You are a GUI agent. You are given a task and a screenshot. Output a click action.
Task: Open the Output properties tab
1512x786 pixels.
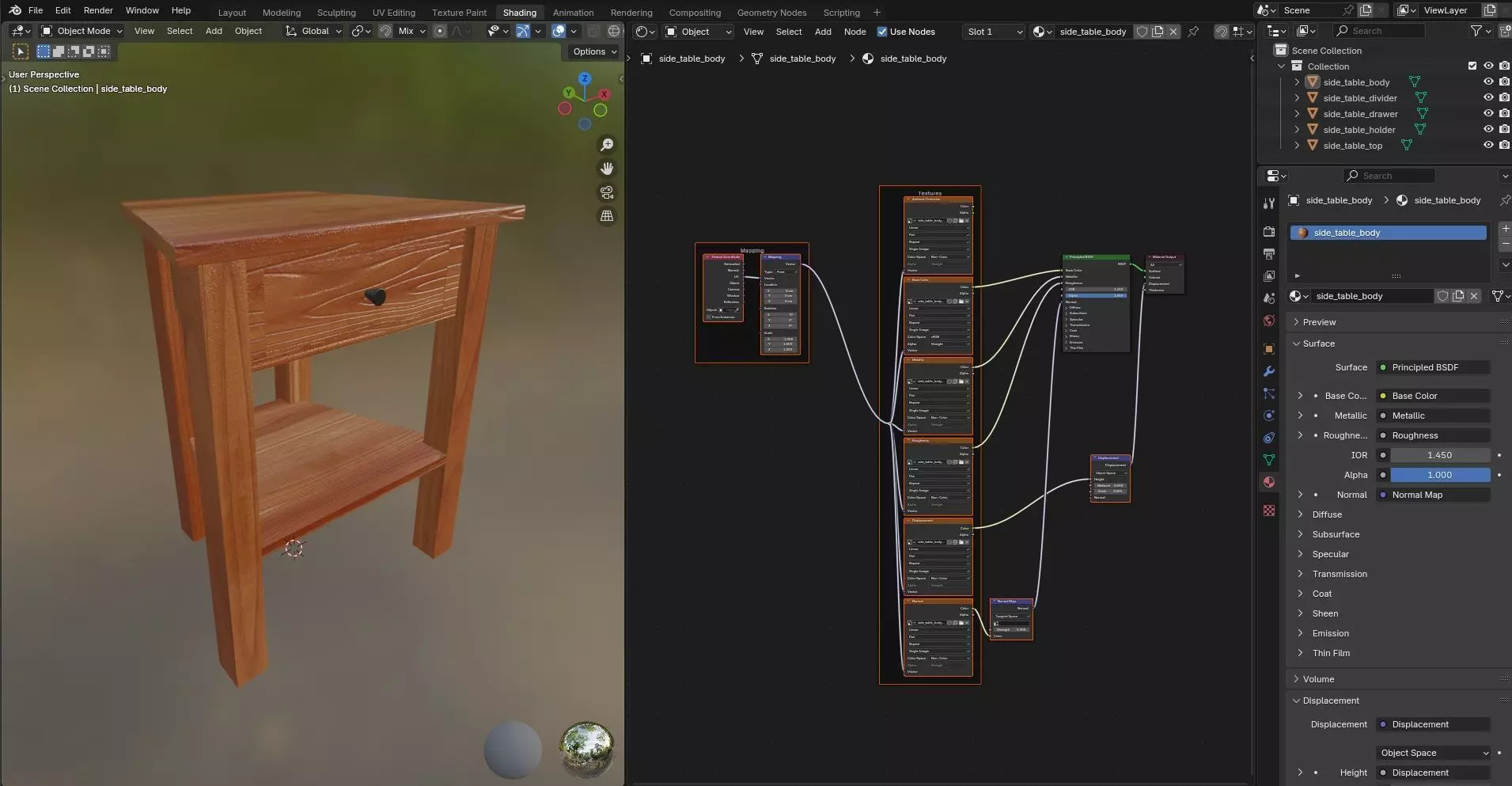pyautogui.click(x=1269, y=254)
